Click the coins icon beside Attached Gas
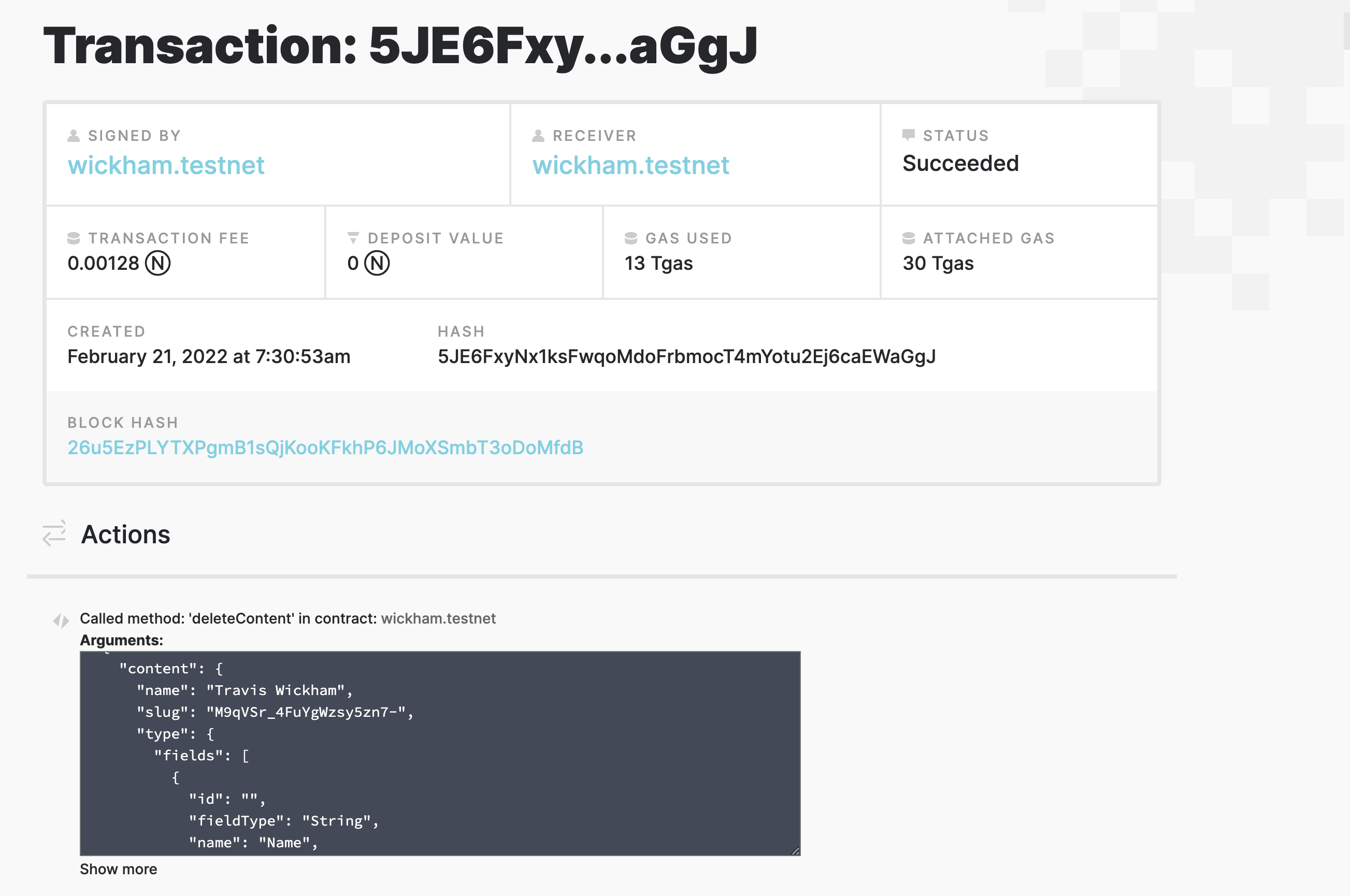 click(x=908, y=238)
